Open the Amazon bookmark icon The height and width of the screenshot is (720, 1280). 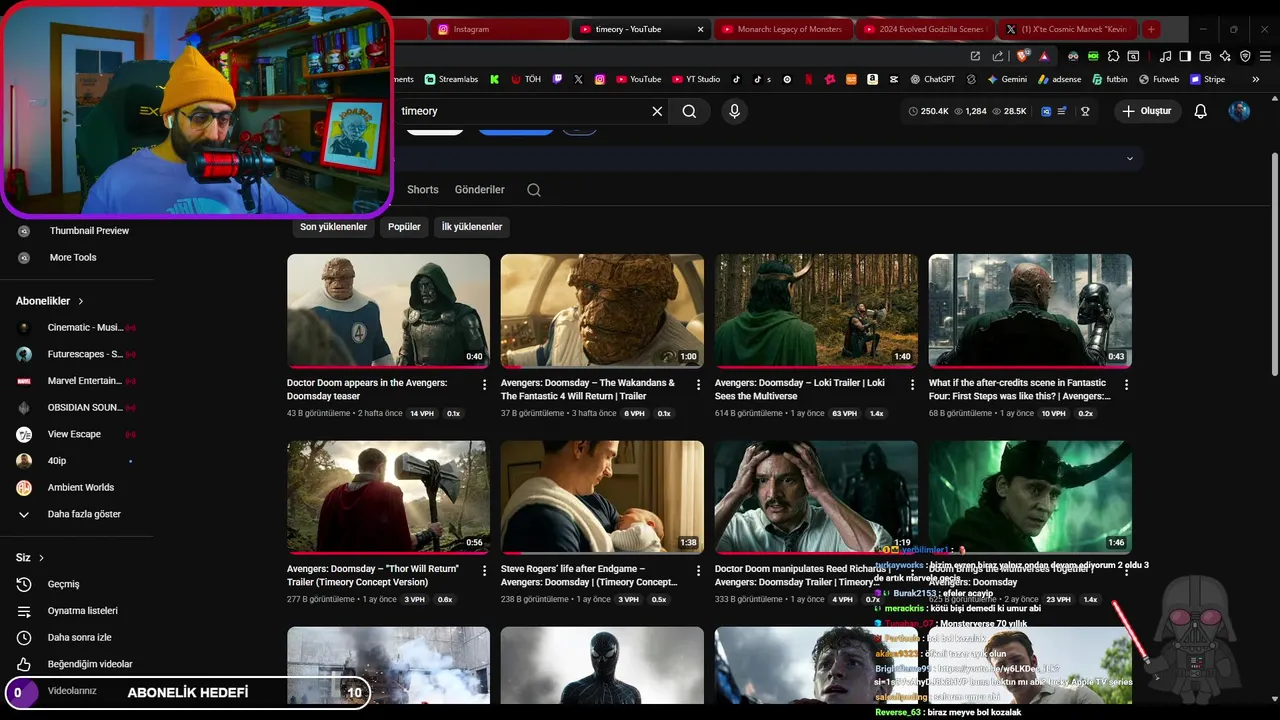872,79
